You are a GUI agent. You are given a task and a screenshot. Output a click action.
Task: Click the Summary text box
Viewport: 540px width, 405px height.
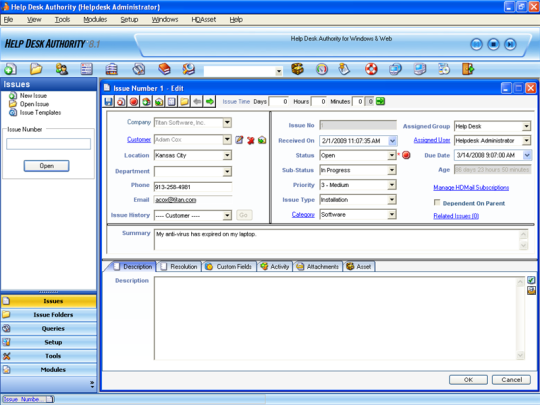(x=336, y=240)
